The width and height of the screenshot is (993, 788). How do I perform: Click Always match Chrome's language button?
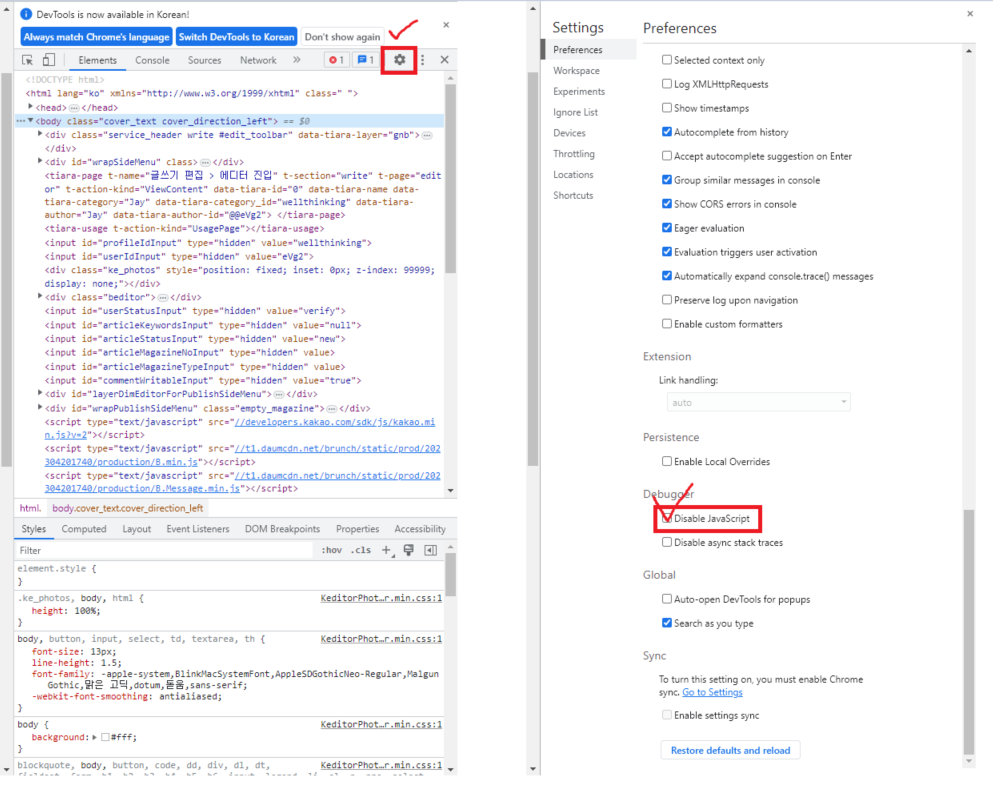coord(96,37)
